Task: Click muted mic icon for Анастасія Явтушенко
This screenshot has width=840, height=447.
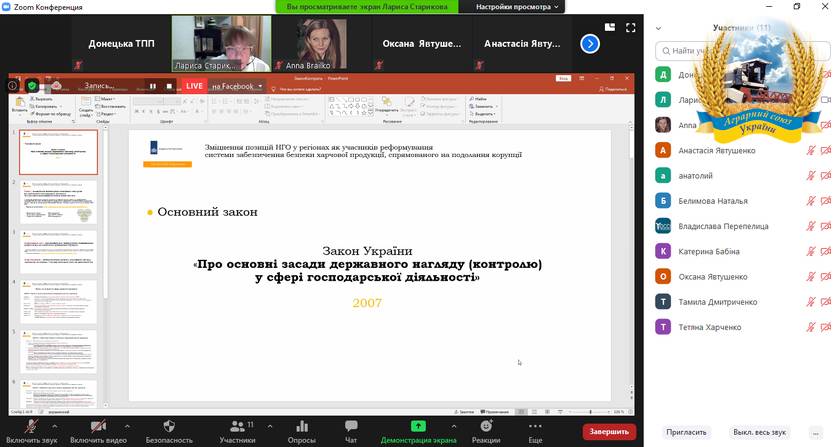Action: 811,151
